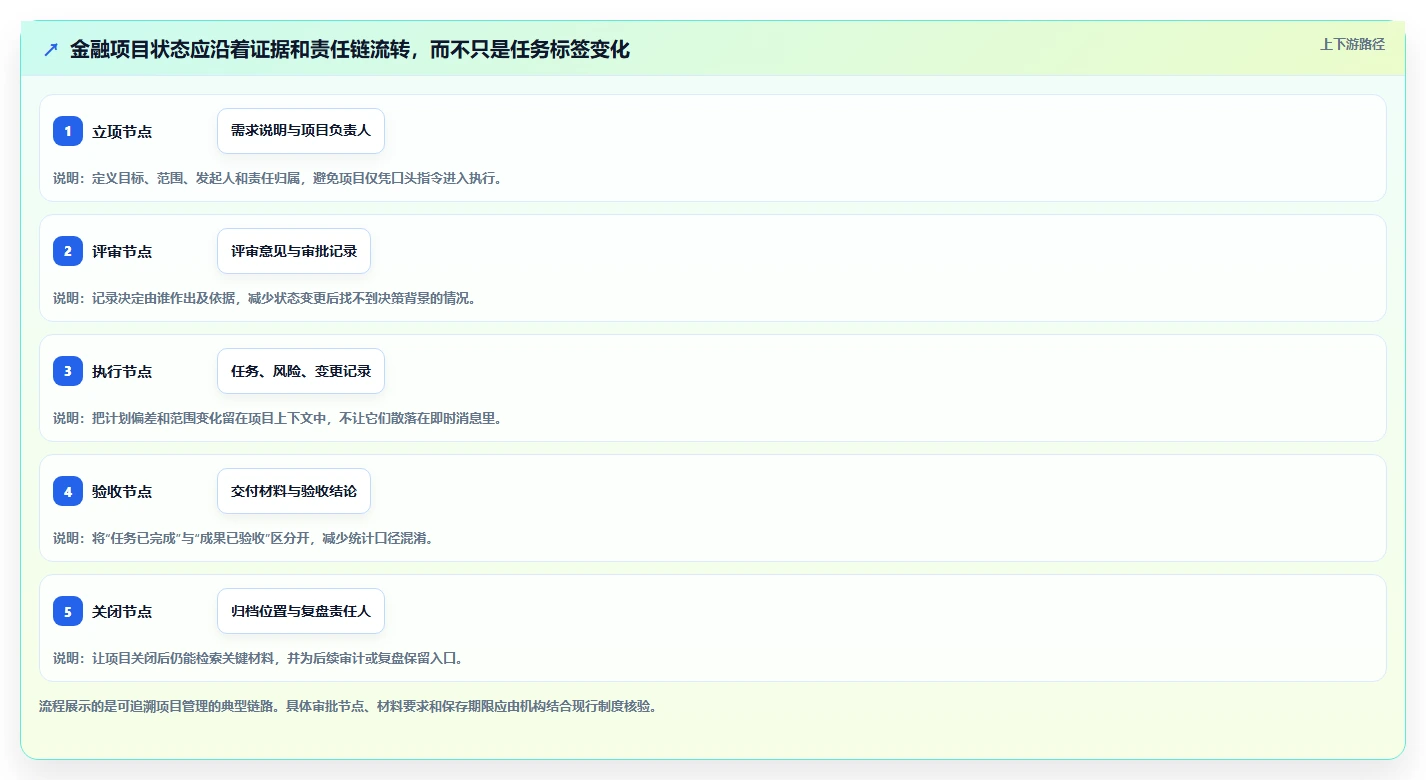Open the 需求说明与项目负责人 chip

coord(301,131)
